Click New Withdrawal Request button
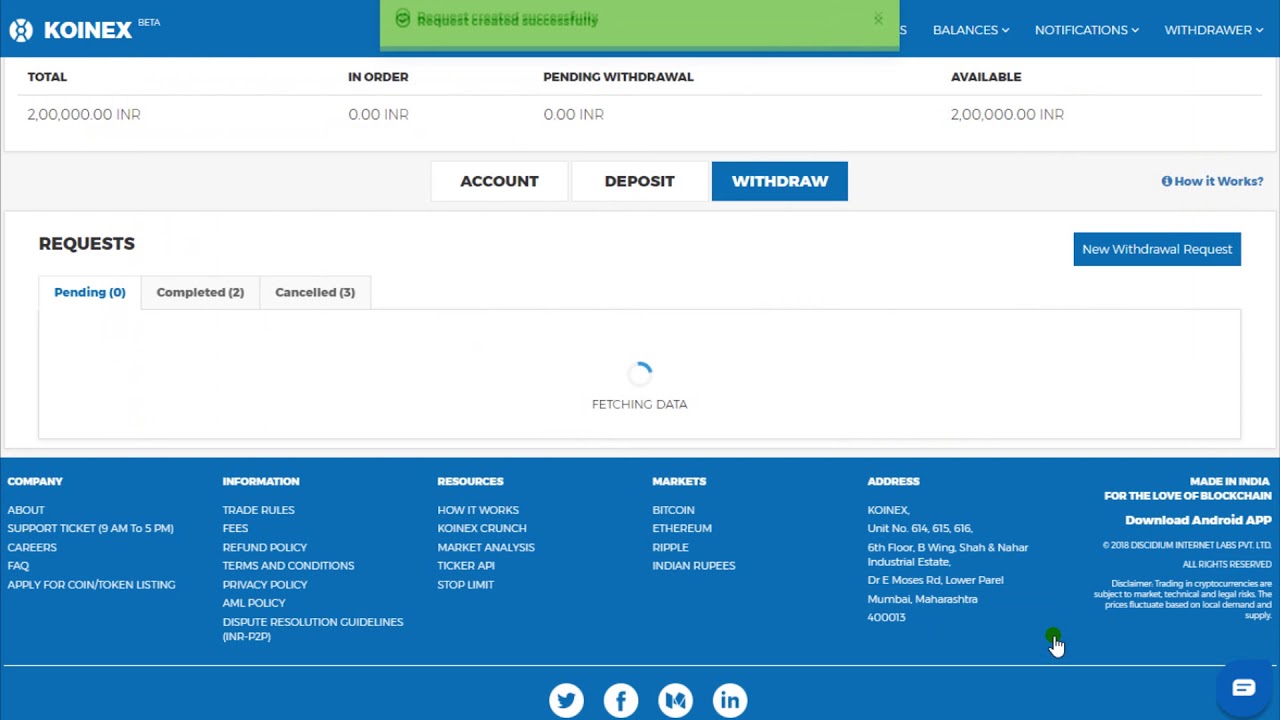Image resolution: width=1280 pixels, height=720 pixels. point(1157,249)
